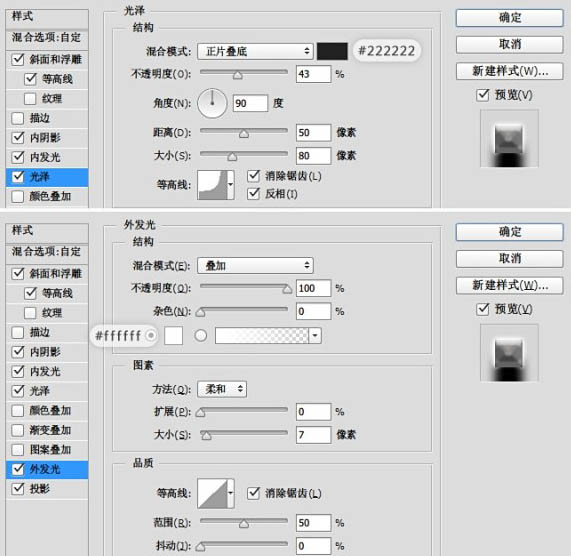Click the 不透明度 slider handle in 光泽 dialog
The width and height of the screenshot is (571, 556).
tap(238, 75)
